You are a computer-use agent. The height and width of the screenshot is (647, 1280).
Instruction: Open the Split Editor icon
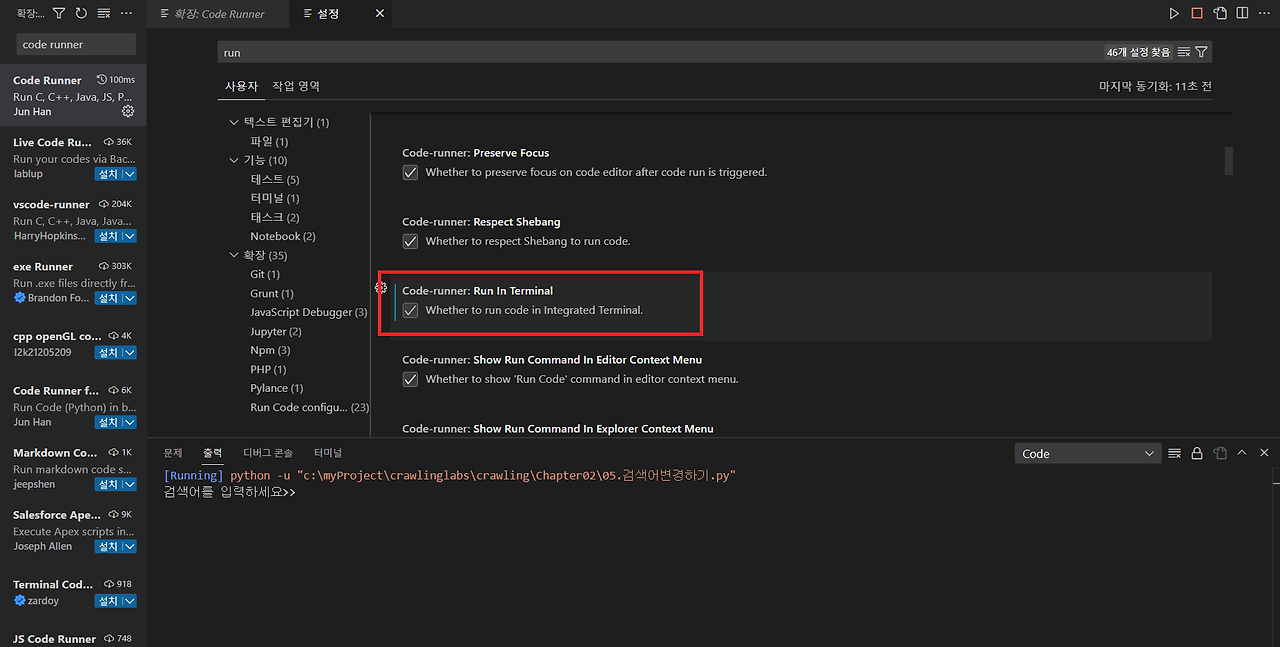pos(1242,13)
